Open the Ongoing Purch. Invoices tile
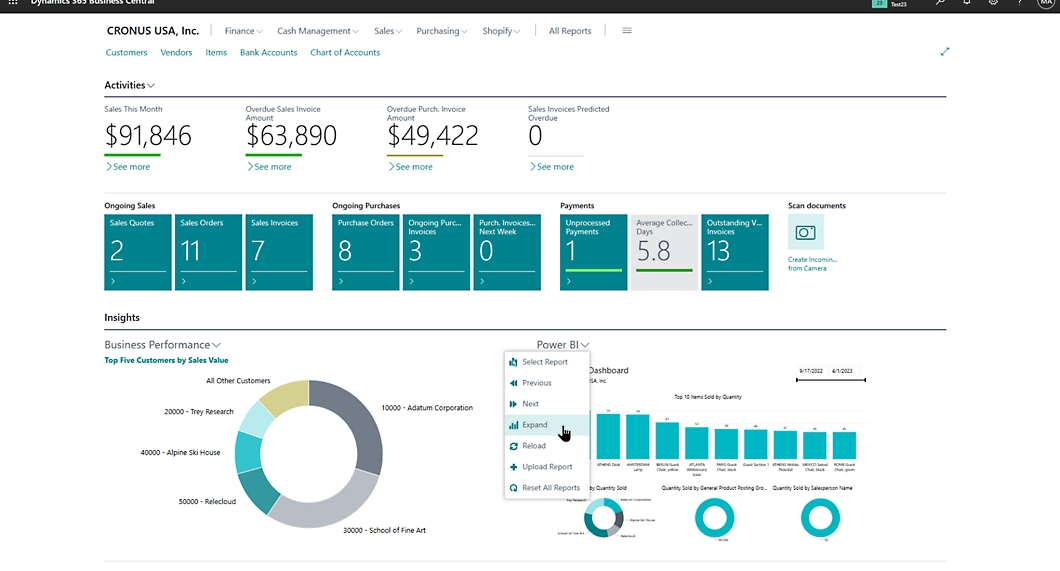This screenshot has width=1060, height=571. click(436, 252)
